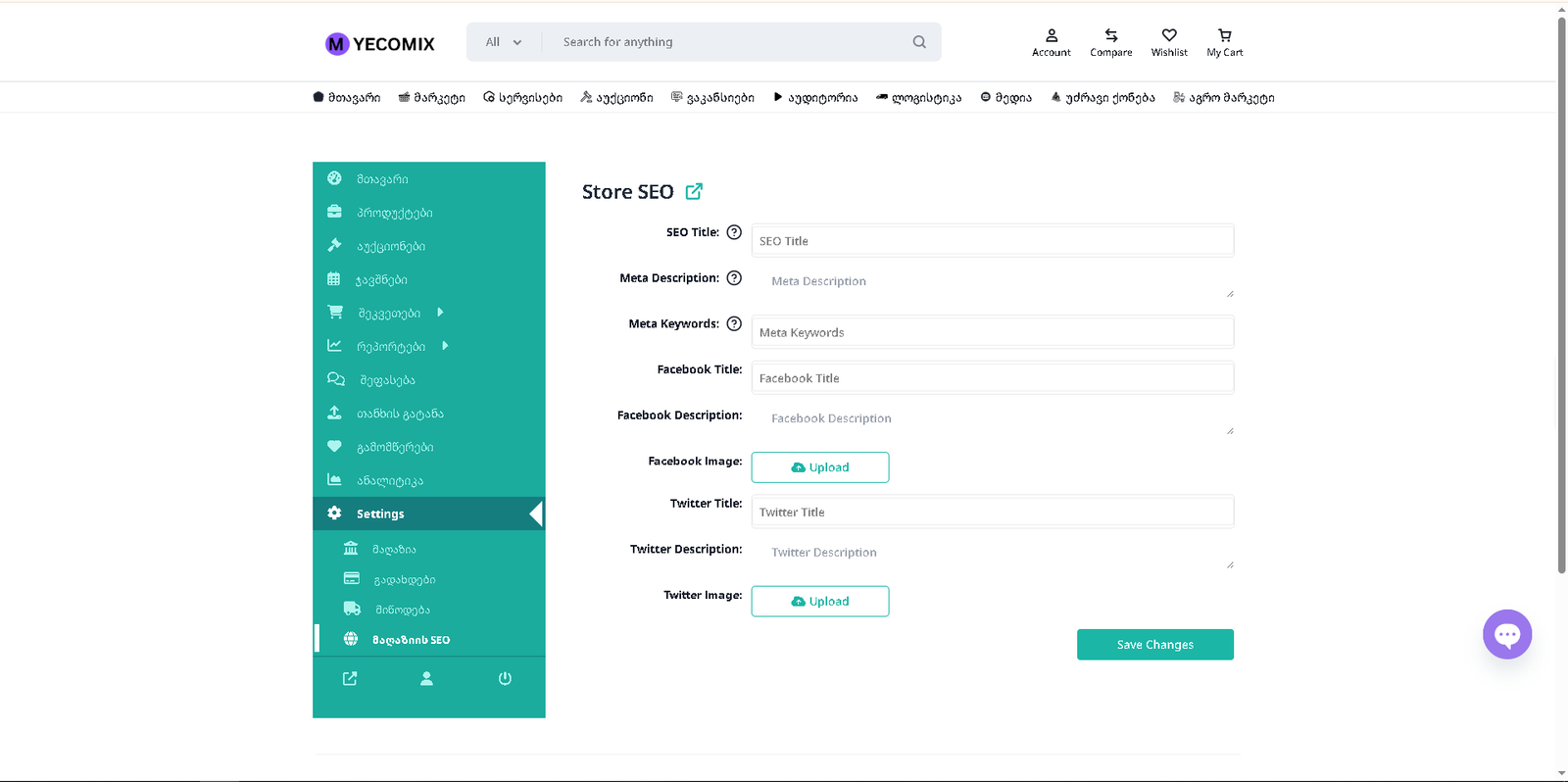Screen dimensions: 1568x782
Task: Open the All category dropdown
Action: (x=504, y=42)
